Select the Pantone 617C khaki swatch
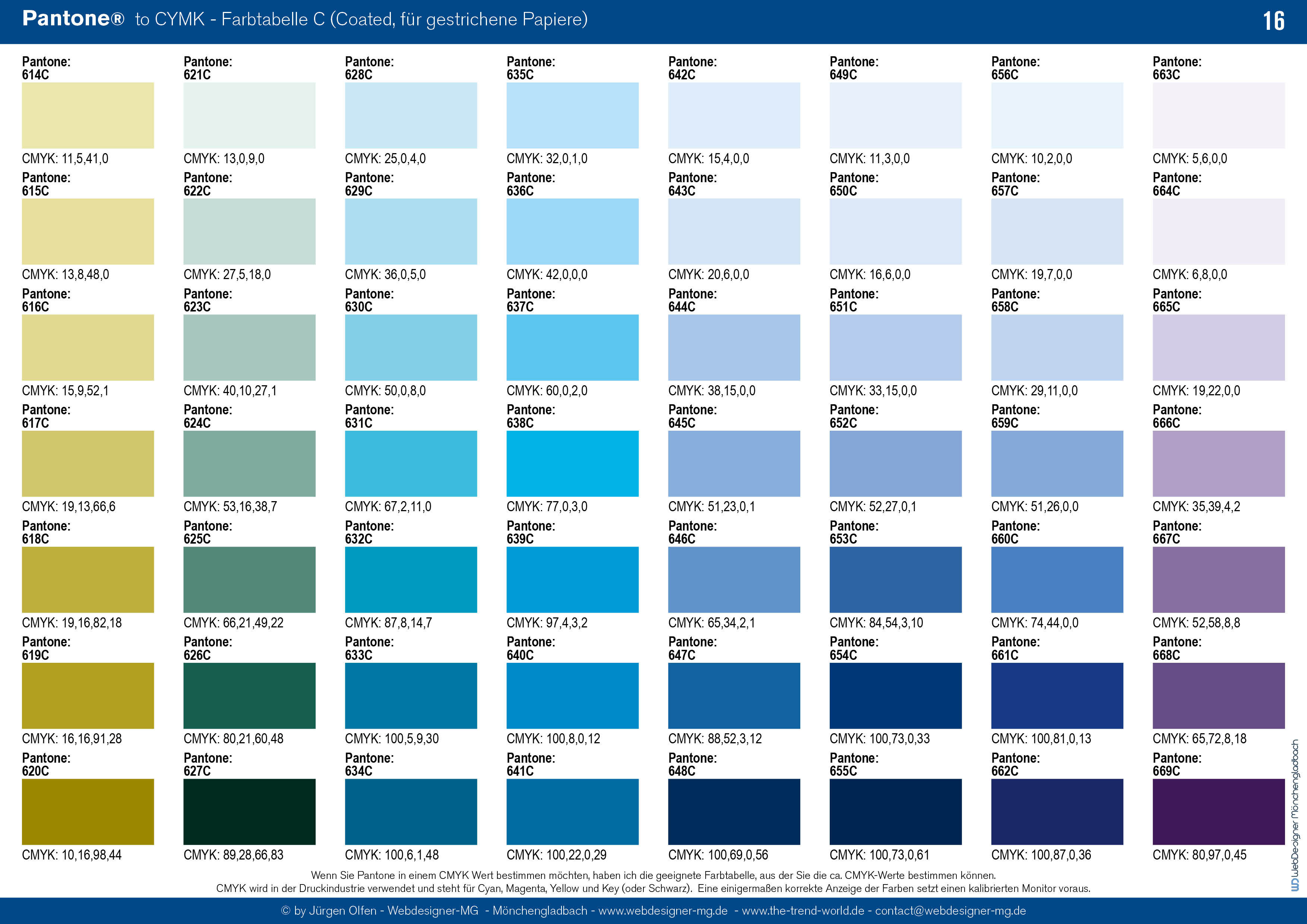The height and width of the screenshot is (924, 1307). coord(88,463)
